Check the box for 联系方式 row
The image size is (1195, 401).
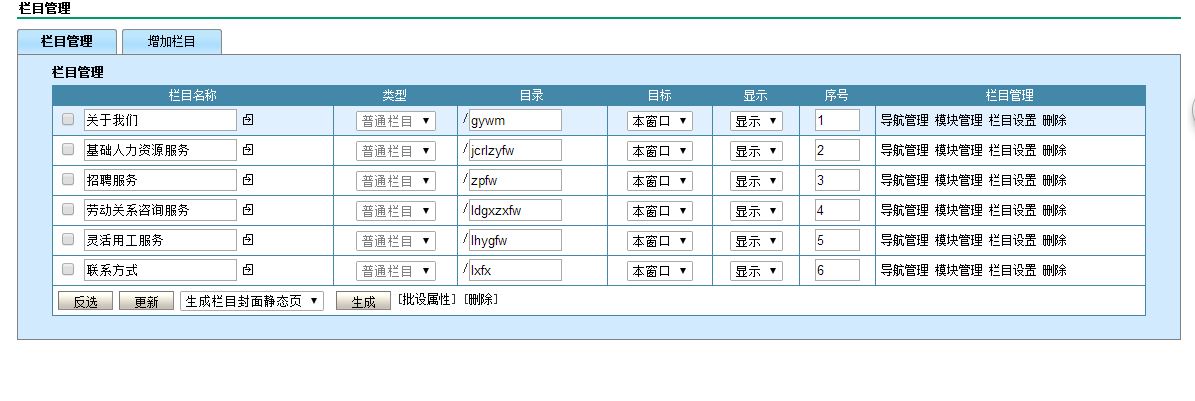(68, 270)
